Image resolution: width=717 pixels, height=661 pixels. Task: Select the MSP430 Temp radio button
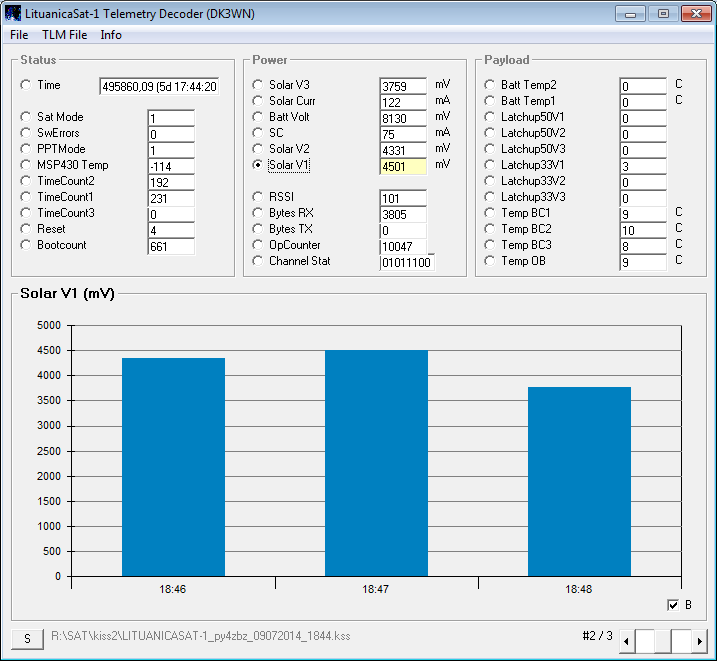[x=26, y=165]
